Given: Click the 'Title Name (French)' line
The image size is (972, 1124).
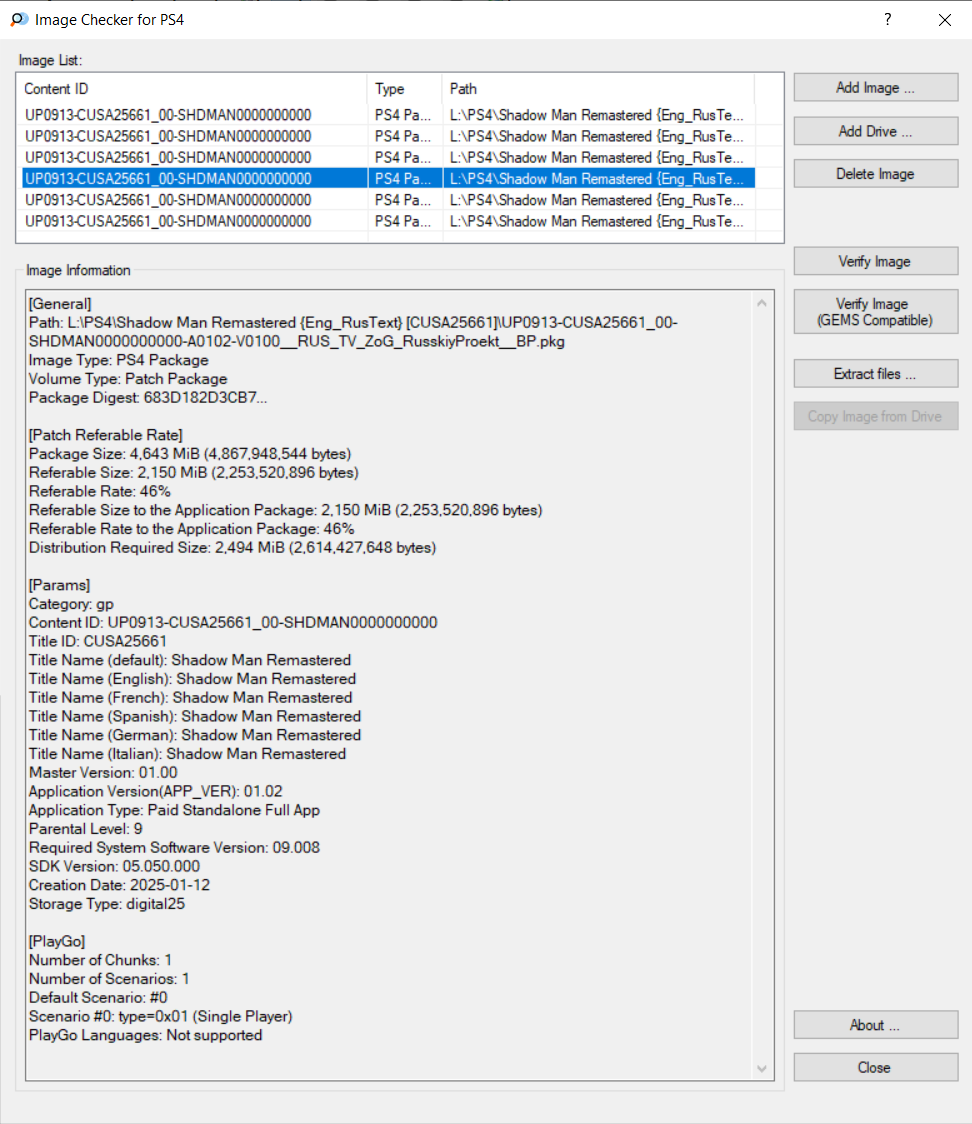Looking at the screenshot, I should click(x=191, y=697).
